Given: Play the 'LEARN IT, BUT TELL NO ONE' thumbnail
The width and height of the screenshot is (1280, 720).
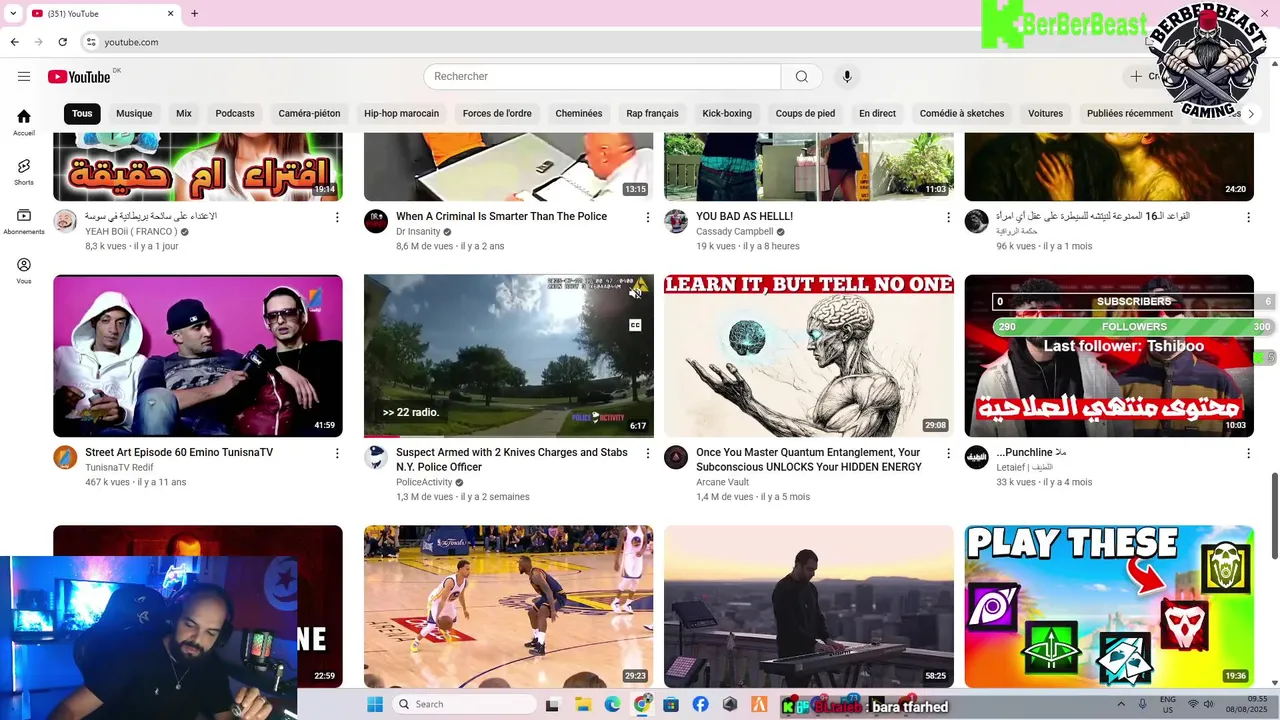Looking at the screenshot, I should tap(809, 356).
